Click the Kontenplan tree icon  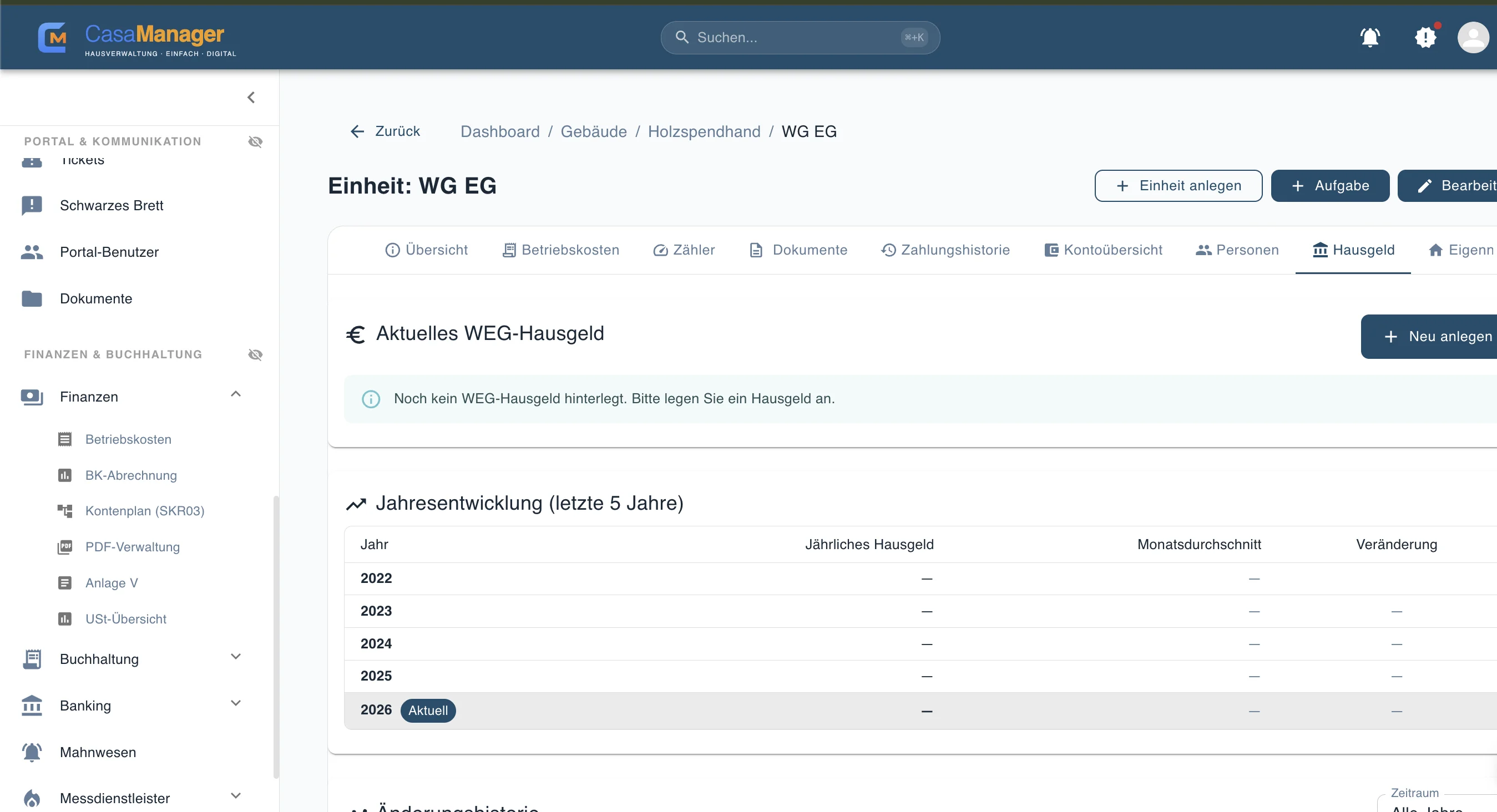coord(64,511)
